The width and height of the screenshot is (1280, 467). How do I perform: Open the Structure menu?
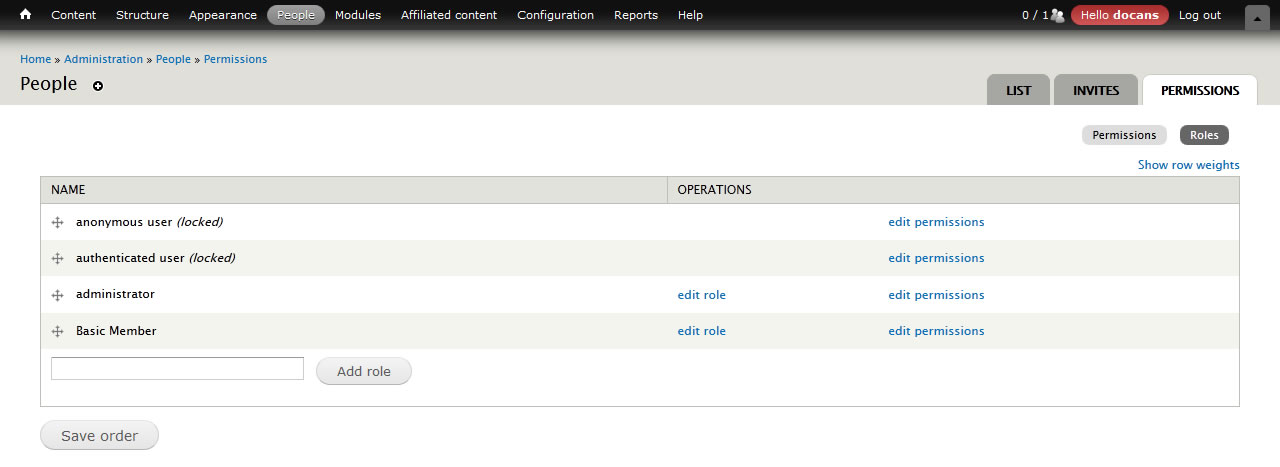[x=142, y=15]
